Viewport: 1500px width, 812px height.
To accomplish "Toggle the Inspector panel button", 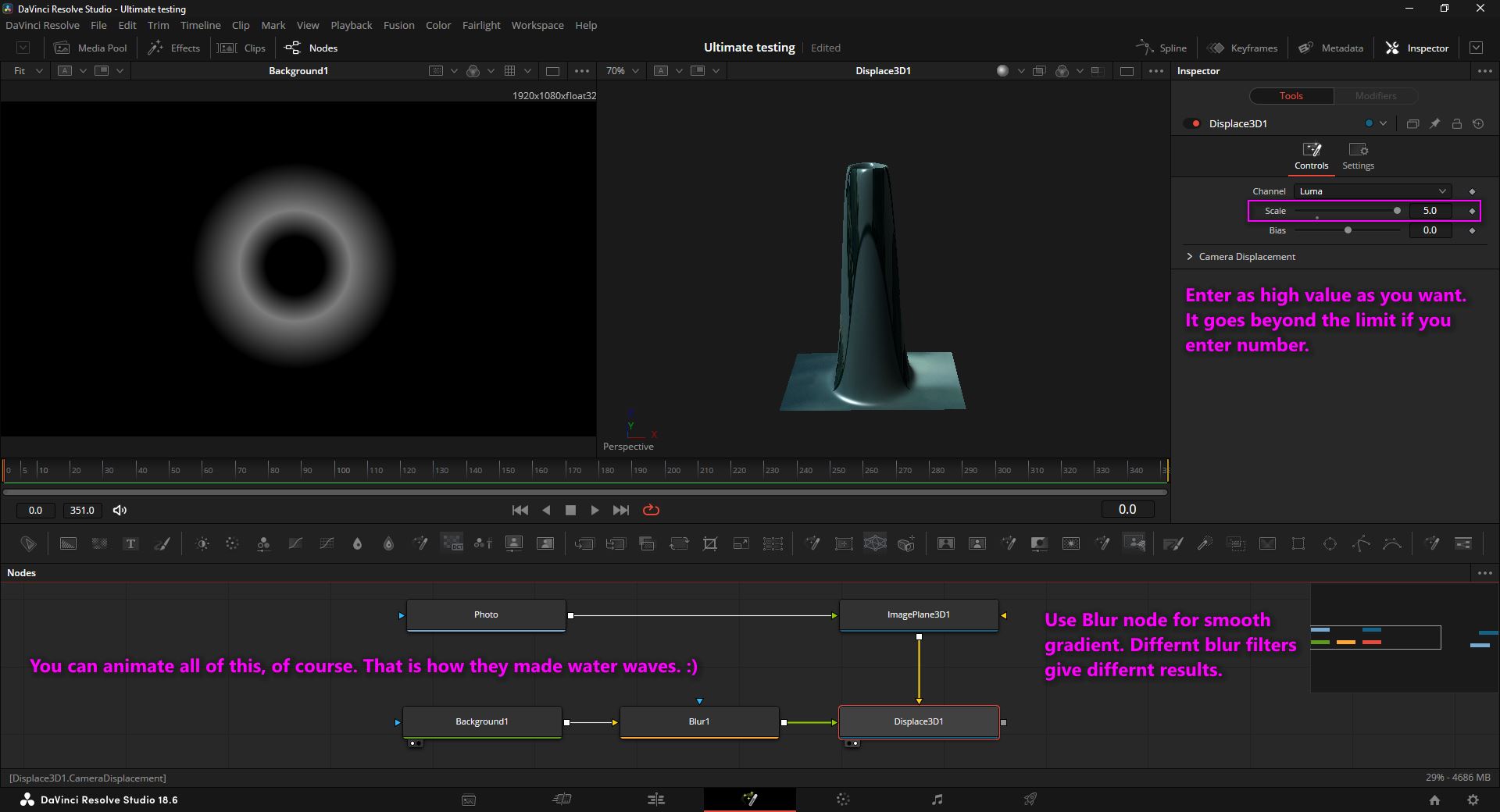I will pos(1416,48).
